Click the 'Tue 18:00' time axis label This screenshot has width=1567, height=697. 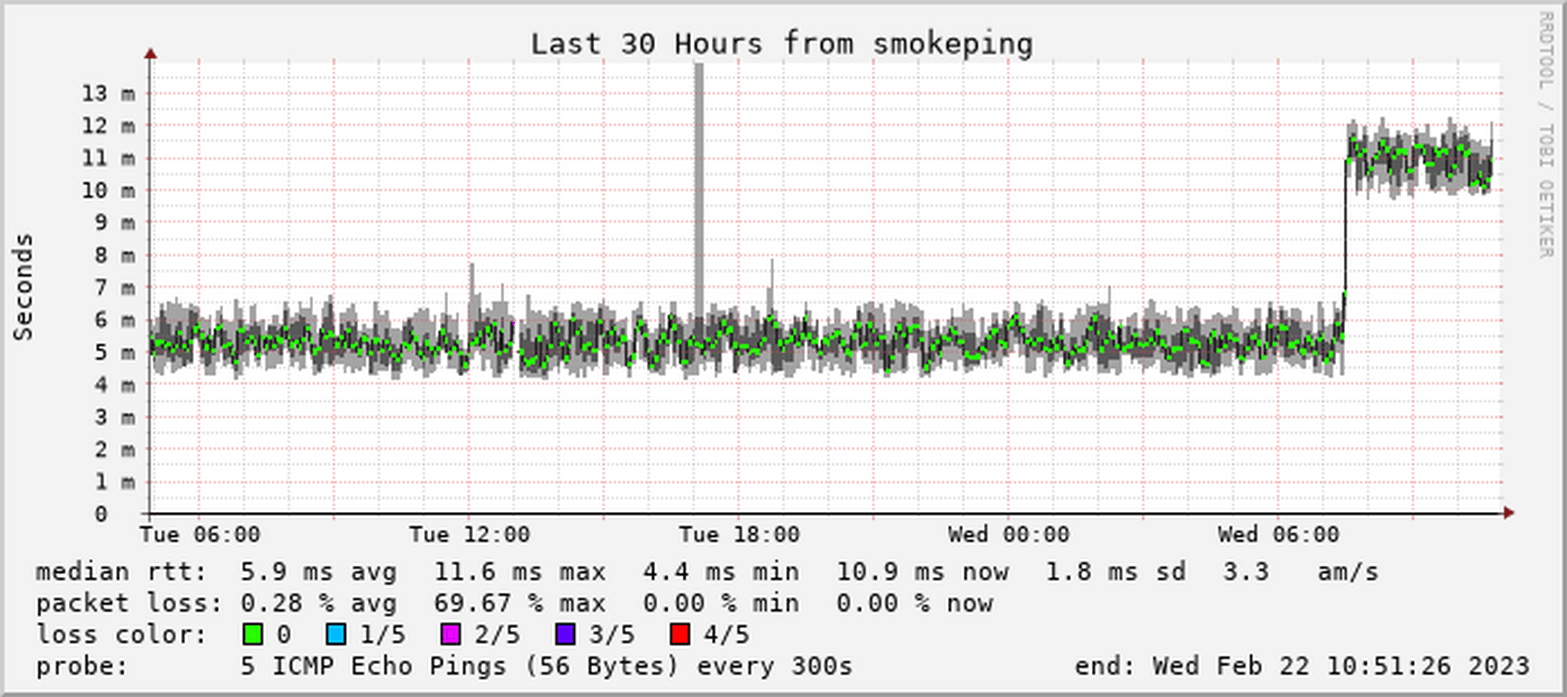click(739, 534)
